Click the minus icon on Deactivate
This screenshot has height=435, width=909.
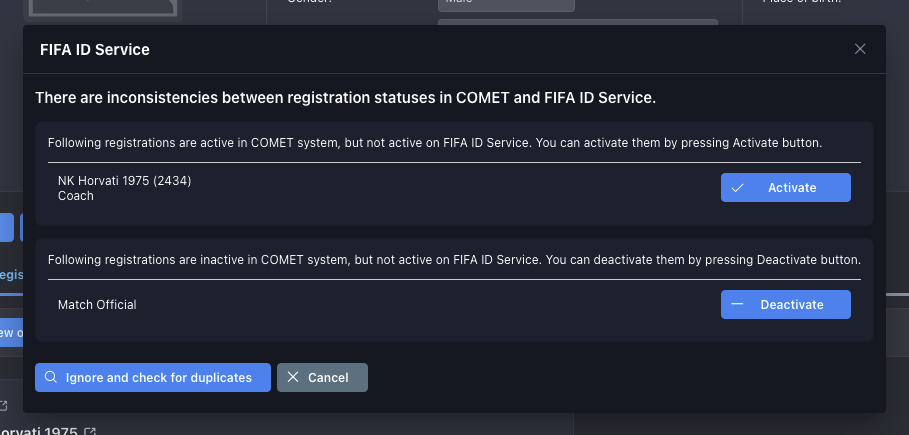[737, 305]
